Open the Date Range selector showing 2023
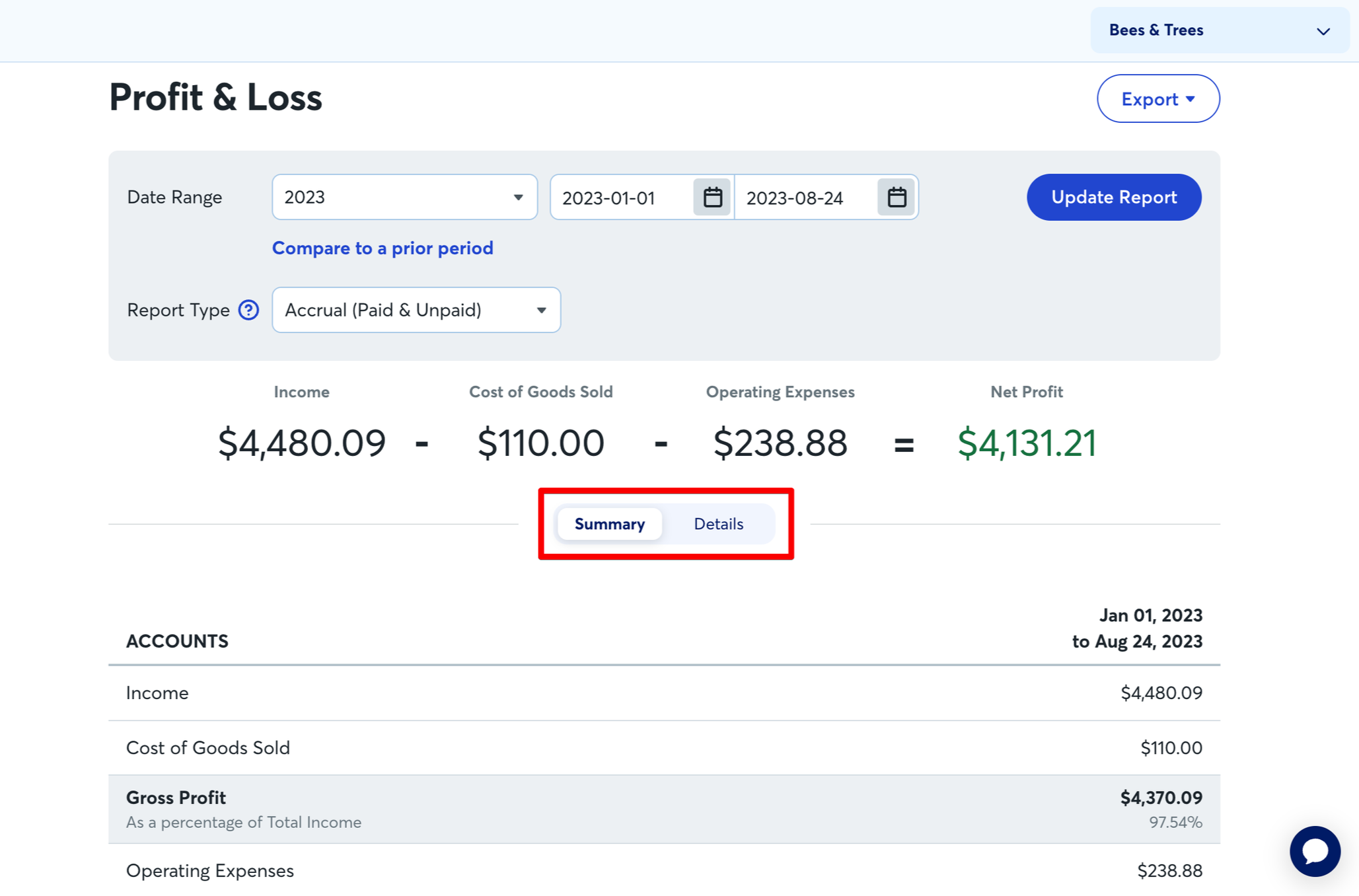This screenshot has width=1359, height=896. pyautogui.click(x=404, y=196)
